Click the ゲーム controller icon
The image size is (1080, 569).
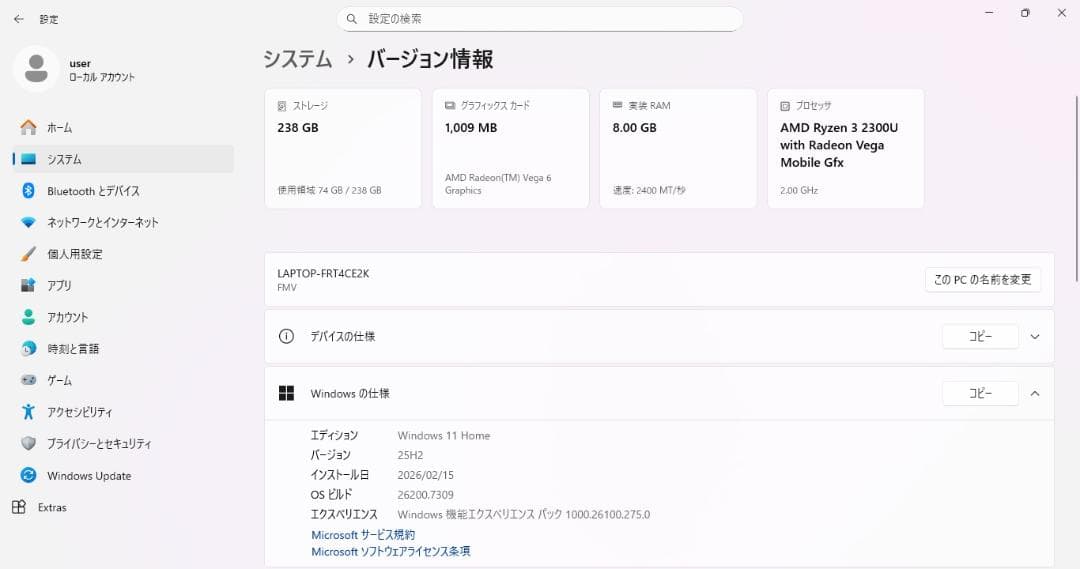tap(28, 380)
